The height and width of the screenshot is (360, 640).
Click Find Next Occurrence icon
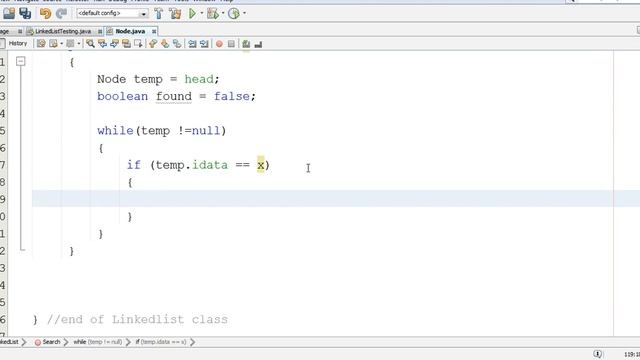pyautogui.click(x=114, y=44)
